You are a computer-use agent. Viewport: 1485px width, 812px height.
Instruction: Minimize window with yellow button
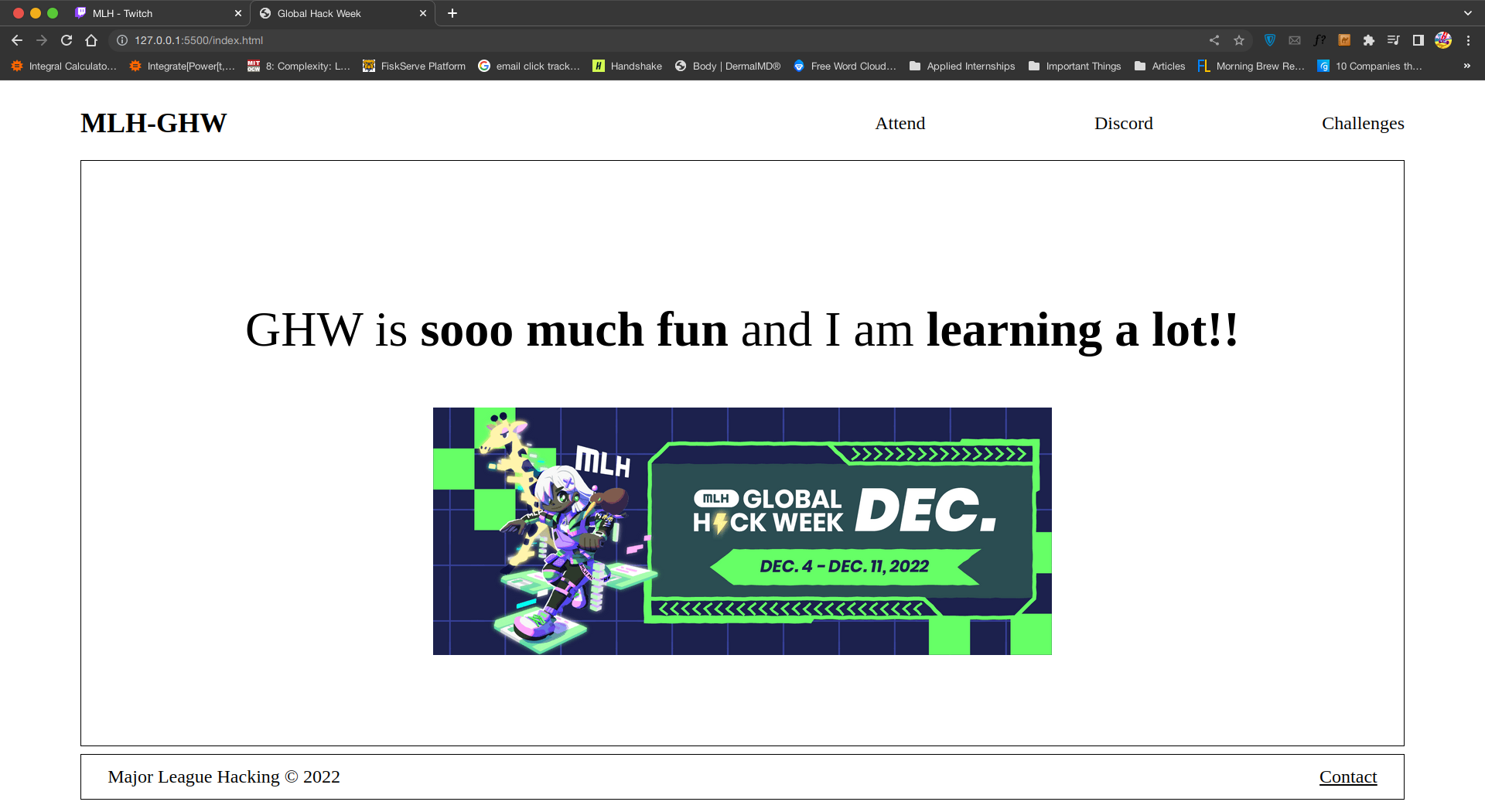(x=36, y=13)
